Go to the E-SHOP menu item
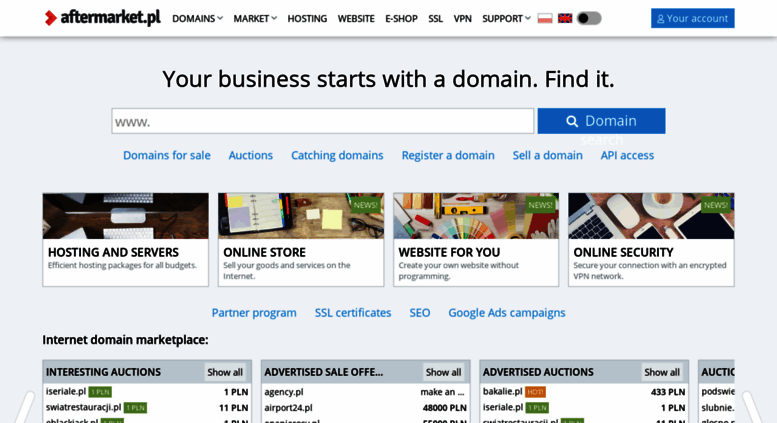This screenshot has width=777, height=423. [x=401, y=19]
